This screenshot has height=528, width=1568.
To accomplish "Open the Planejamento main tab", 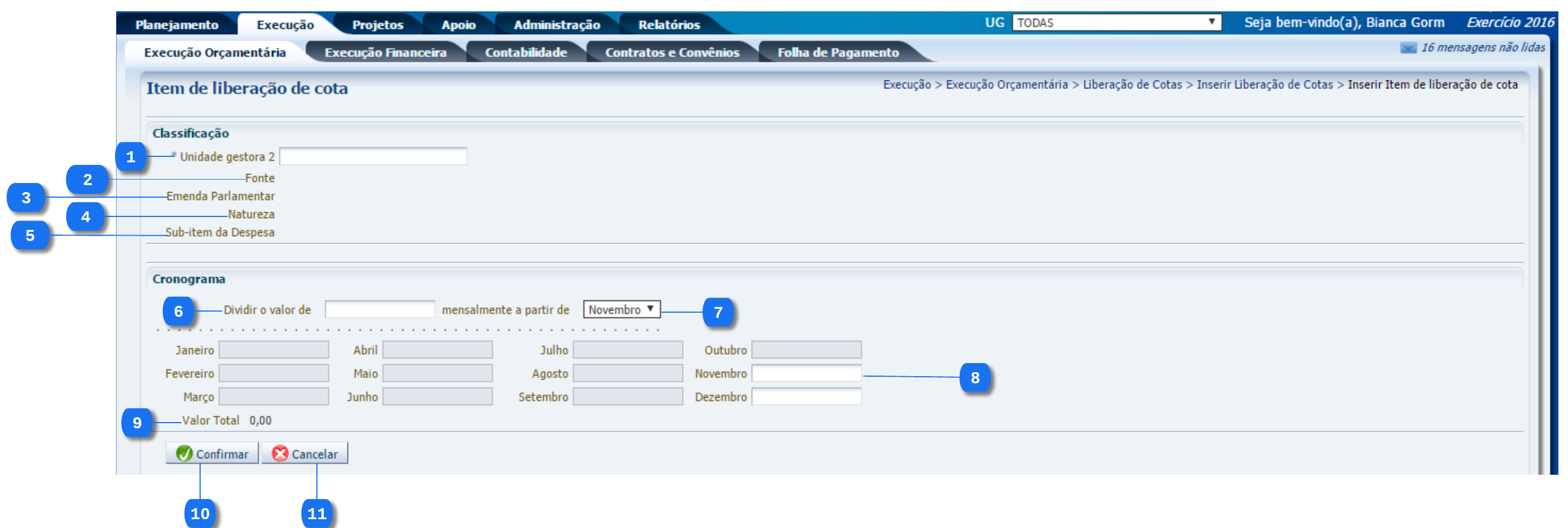I will pyautogui.click(x=176, y=24).
